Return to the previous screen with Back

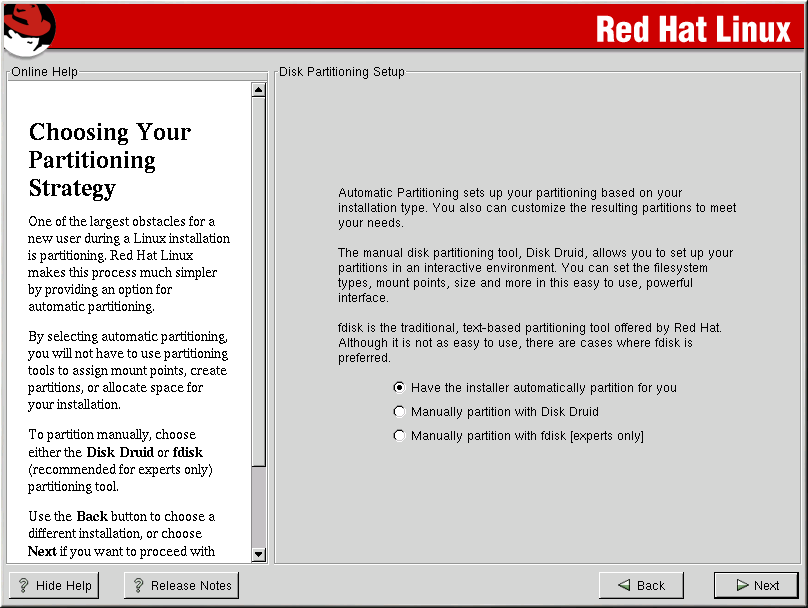click(x=640, y=586)
